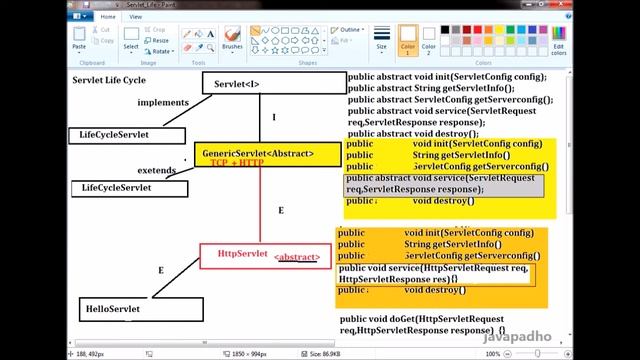Screen dimensions: 640x360
Task: Select the Eraser tool
Action: click(187, 48)
